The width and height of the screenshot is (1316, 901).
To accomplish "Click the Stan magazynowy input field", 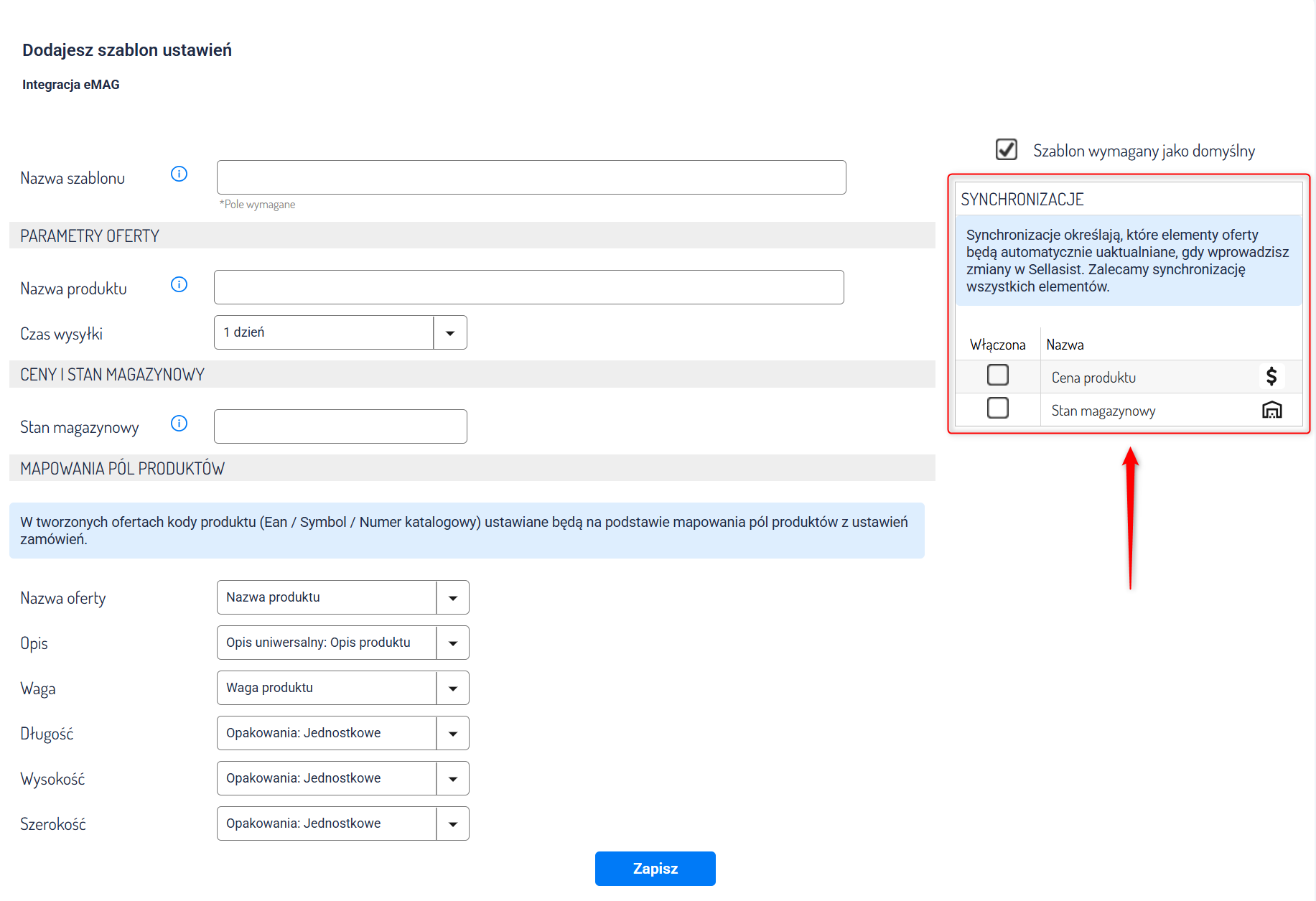I will click(340, 426).
